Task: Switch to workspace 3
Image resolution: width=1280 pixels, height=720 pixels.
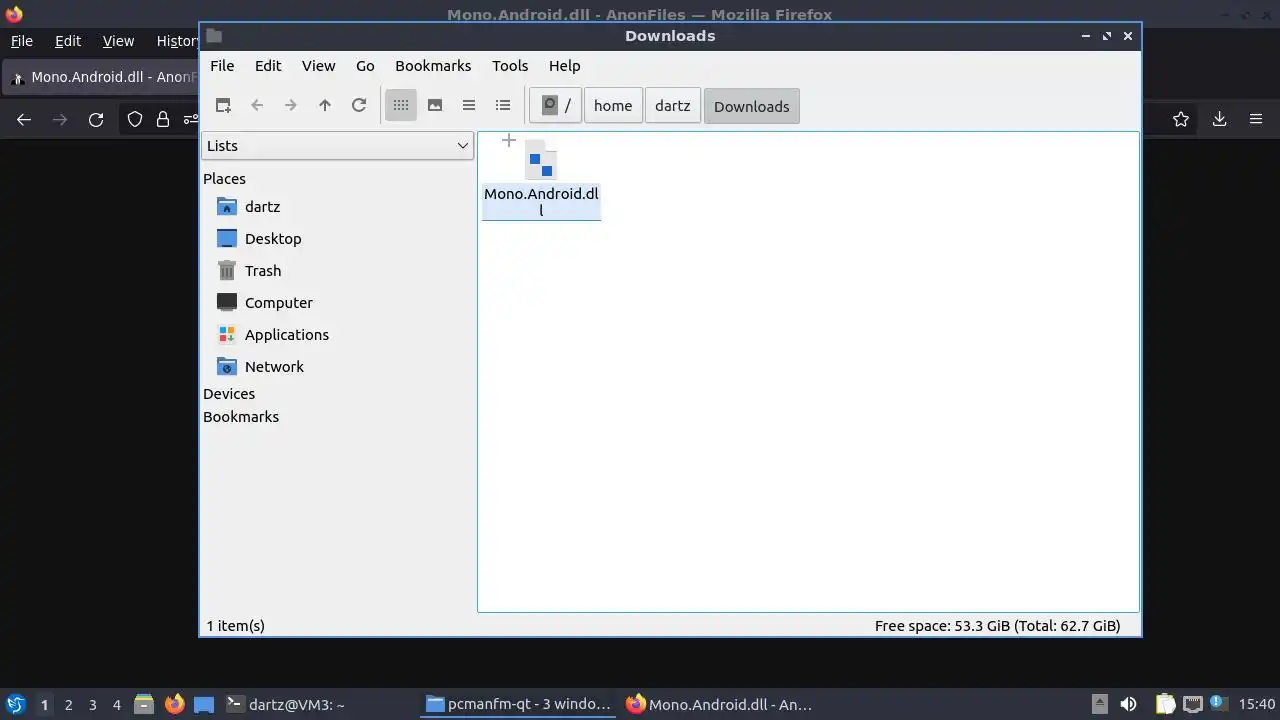Action: click(x=92, y=704)
